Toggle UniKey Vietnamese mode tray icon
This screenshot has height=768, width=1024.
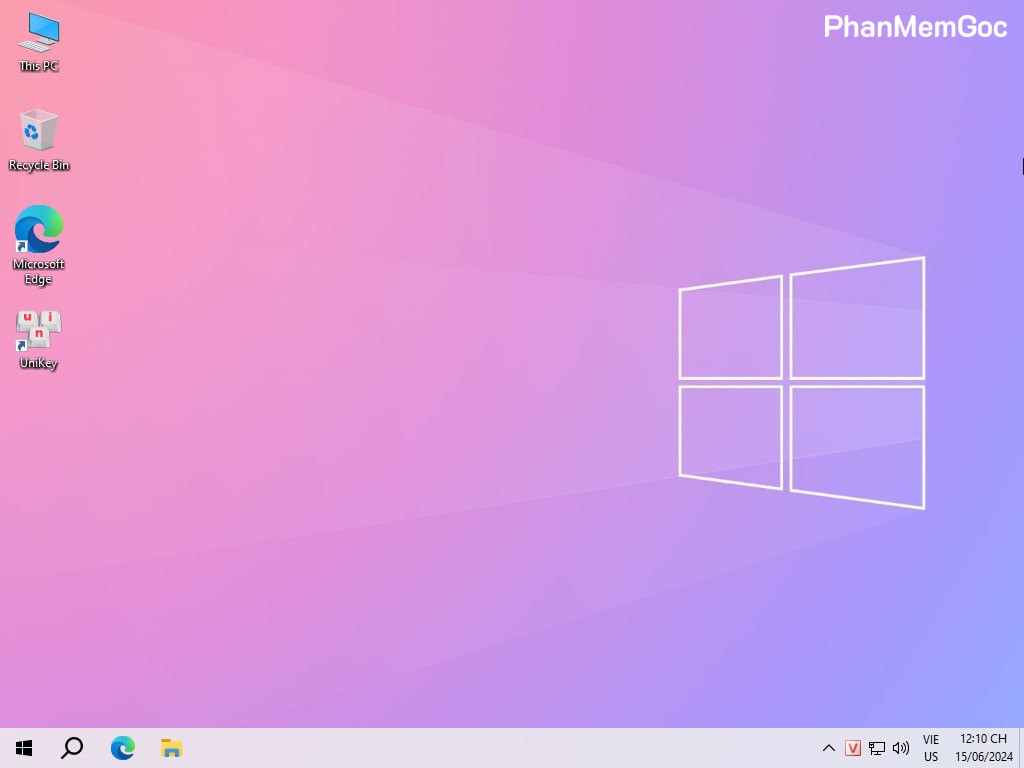click(x=853, y=748)
